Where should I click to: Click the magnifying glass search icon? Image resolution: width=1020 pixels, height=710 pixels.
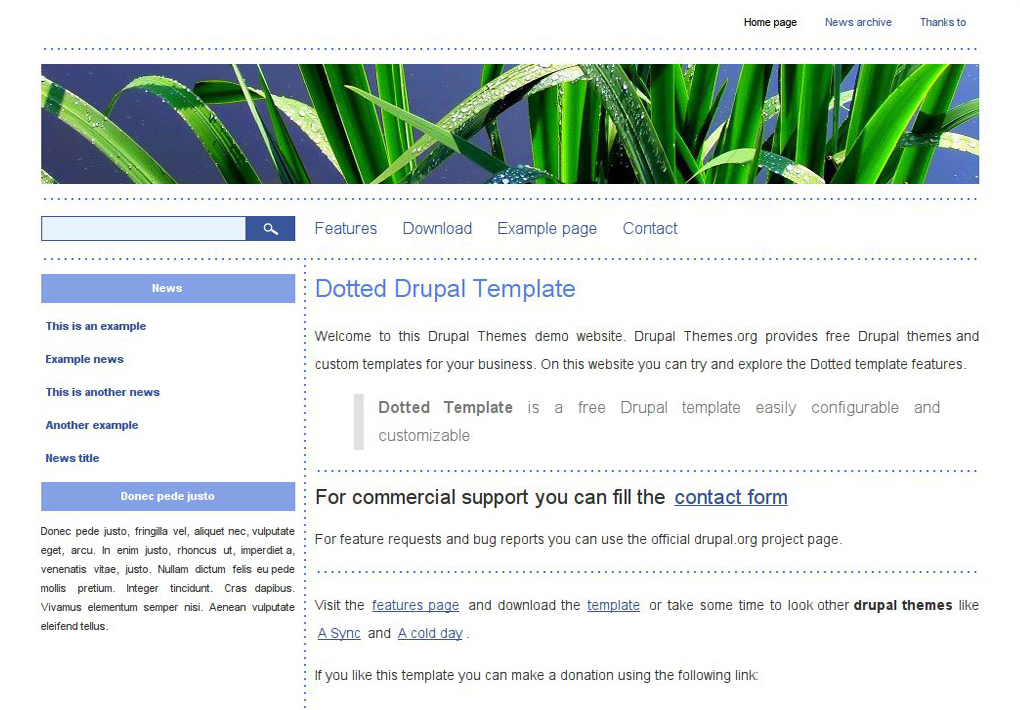coord(269,228)
